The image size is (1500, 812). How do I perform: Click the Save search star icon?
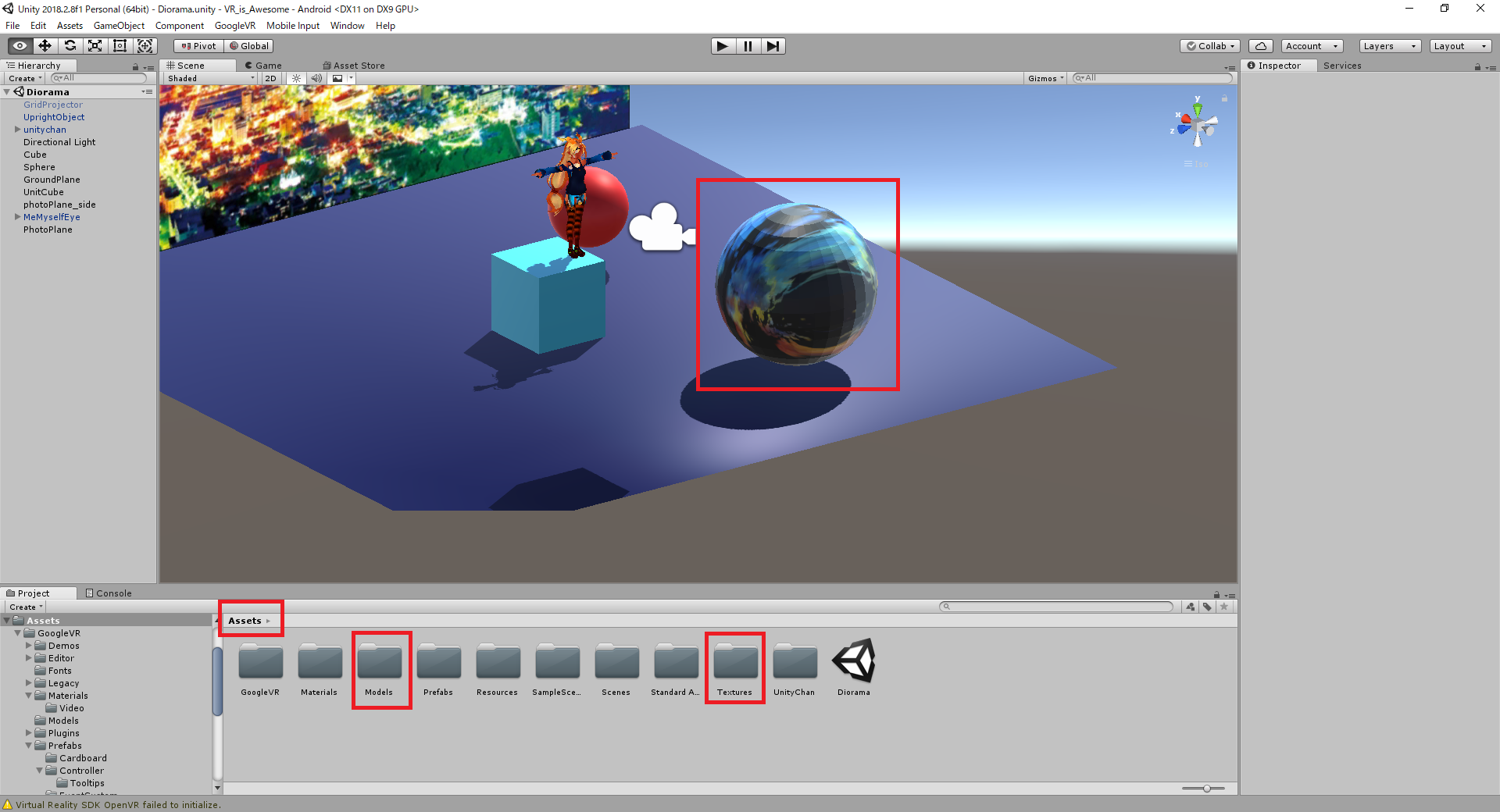point(1224,607)
